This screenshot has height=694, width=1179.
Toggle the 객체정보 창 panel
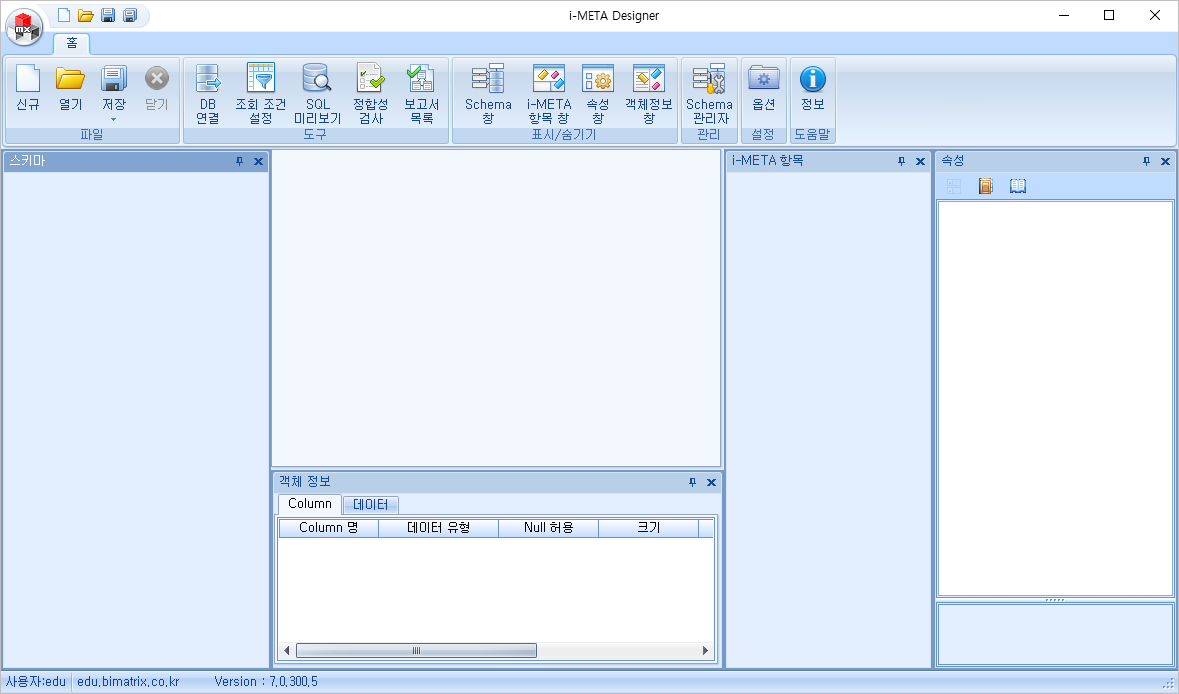[x=648, y=94]
